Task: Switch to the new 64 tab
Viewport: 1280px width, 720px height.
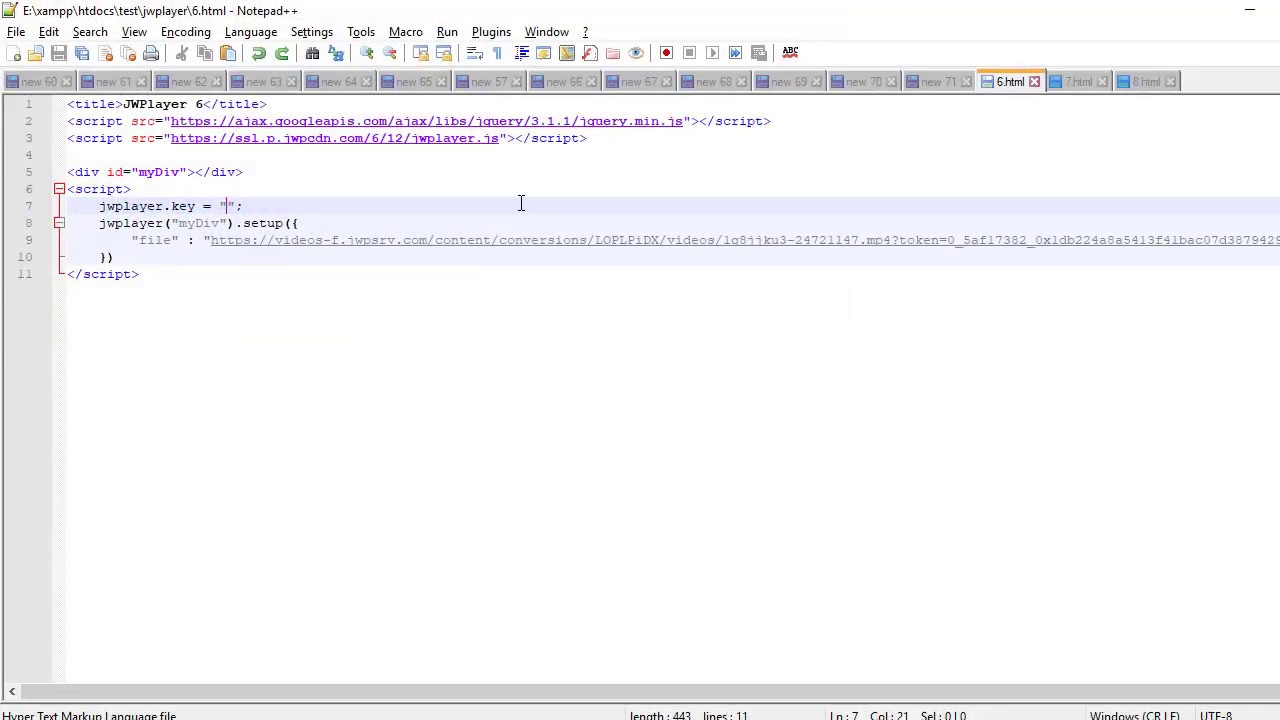Action: point(339,82)
